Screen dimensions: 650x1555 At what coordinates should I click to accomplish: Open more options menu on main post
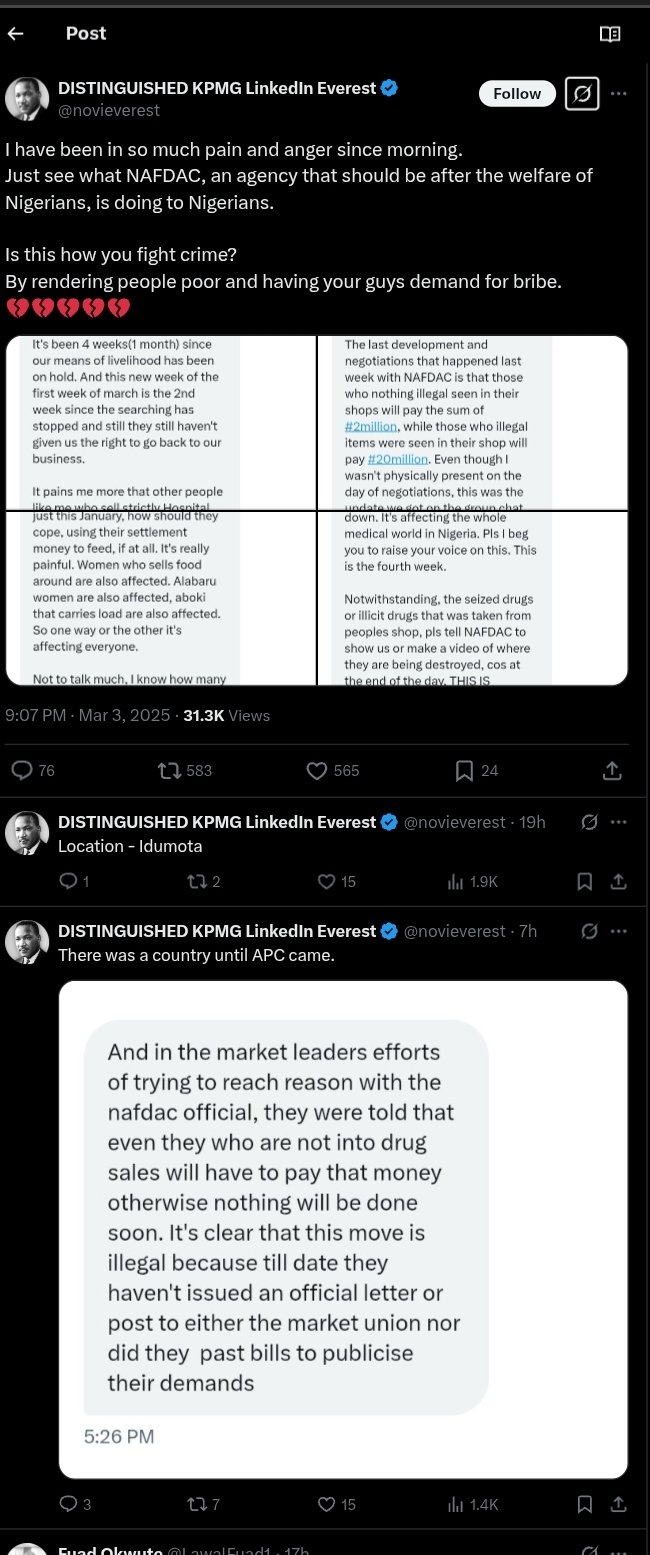(619, 94)
